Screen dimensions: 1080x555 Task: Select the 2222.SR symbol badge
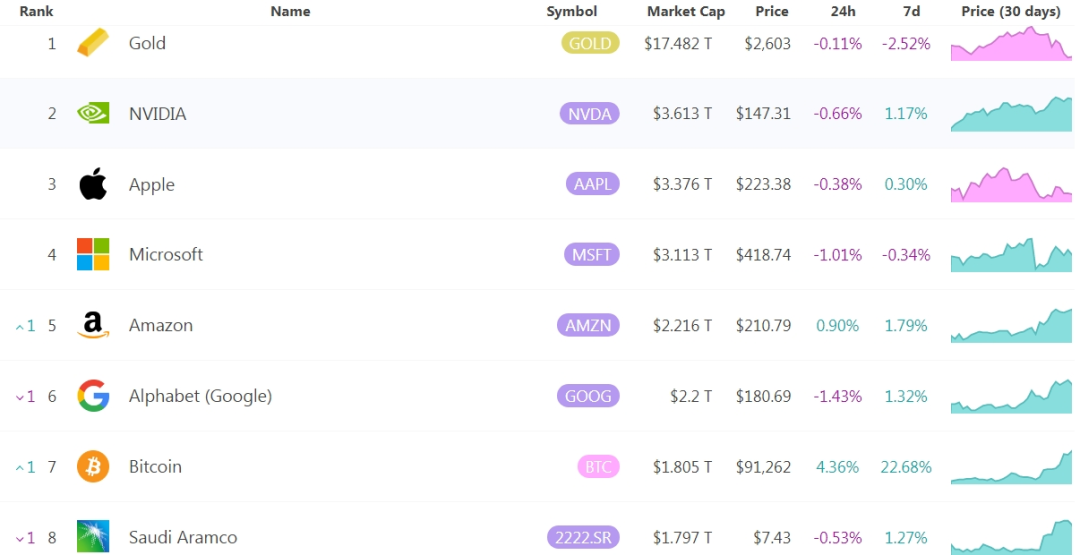(x=583, y=537)
